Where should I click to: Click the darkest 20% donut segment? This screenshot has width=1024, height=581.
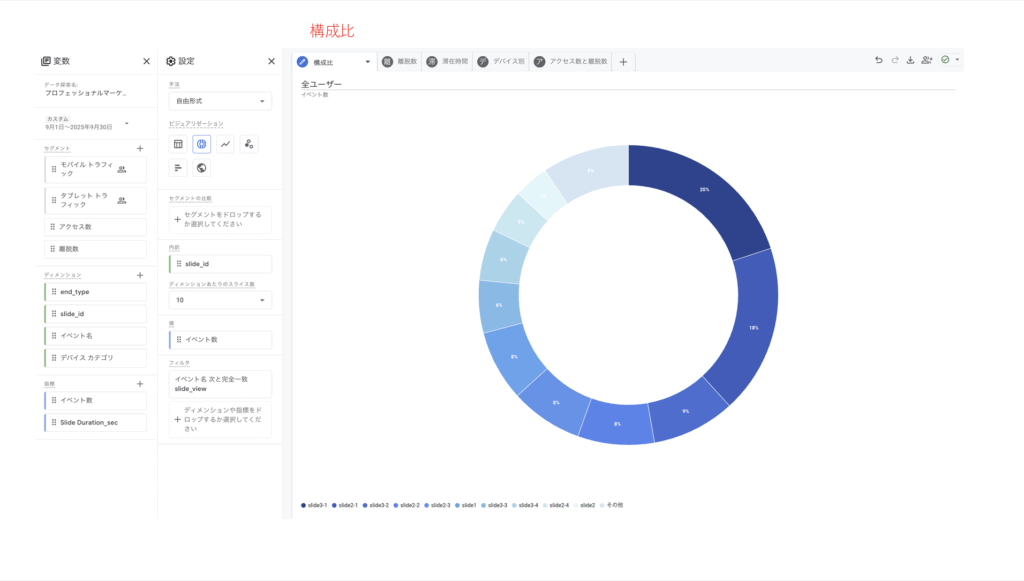[x=704, y=192]
